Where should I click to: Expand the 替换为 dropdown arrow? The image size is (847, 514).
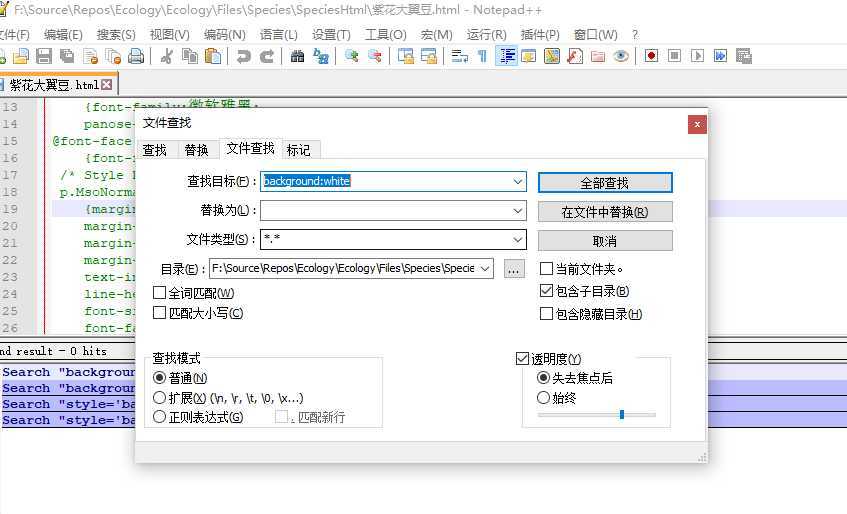(517, 211)
